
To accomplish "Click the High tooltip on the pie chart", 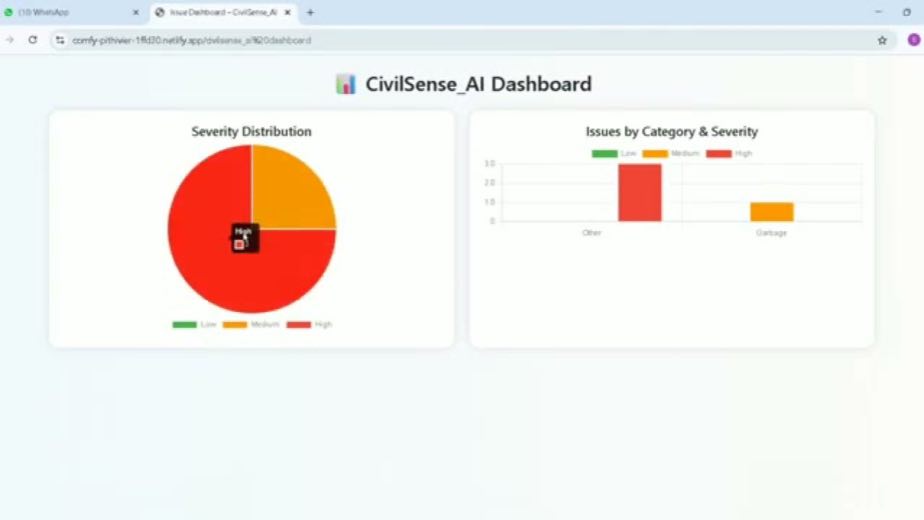I will tap(245, 238).
